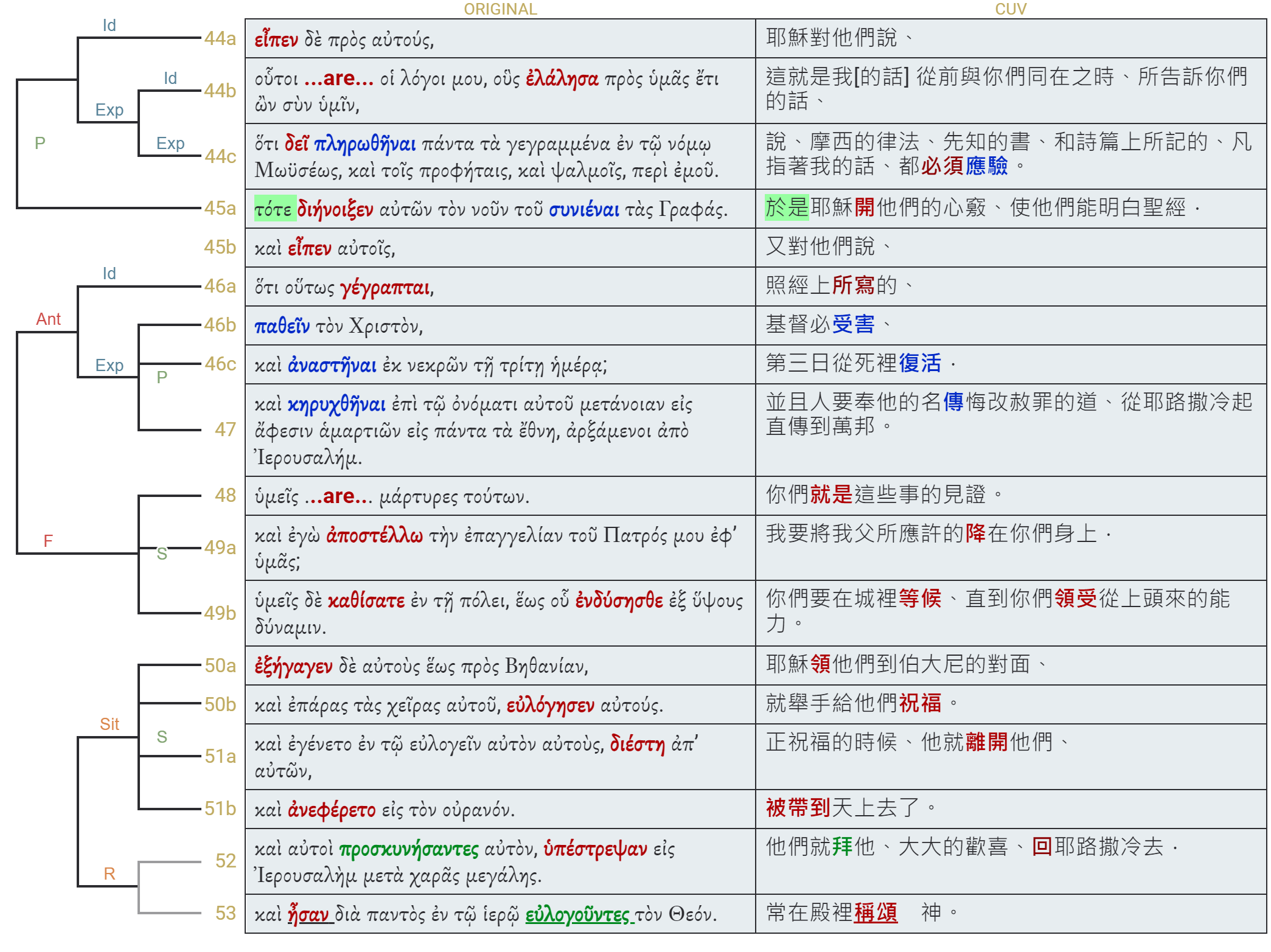The width and height of the screenshot is (1271, 952).
Task: Click the red Chinese word 等候
Action: (x=920, y=598)
